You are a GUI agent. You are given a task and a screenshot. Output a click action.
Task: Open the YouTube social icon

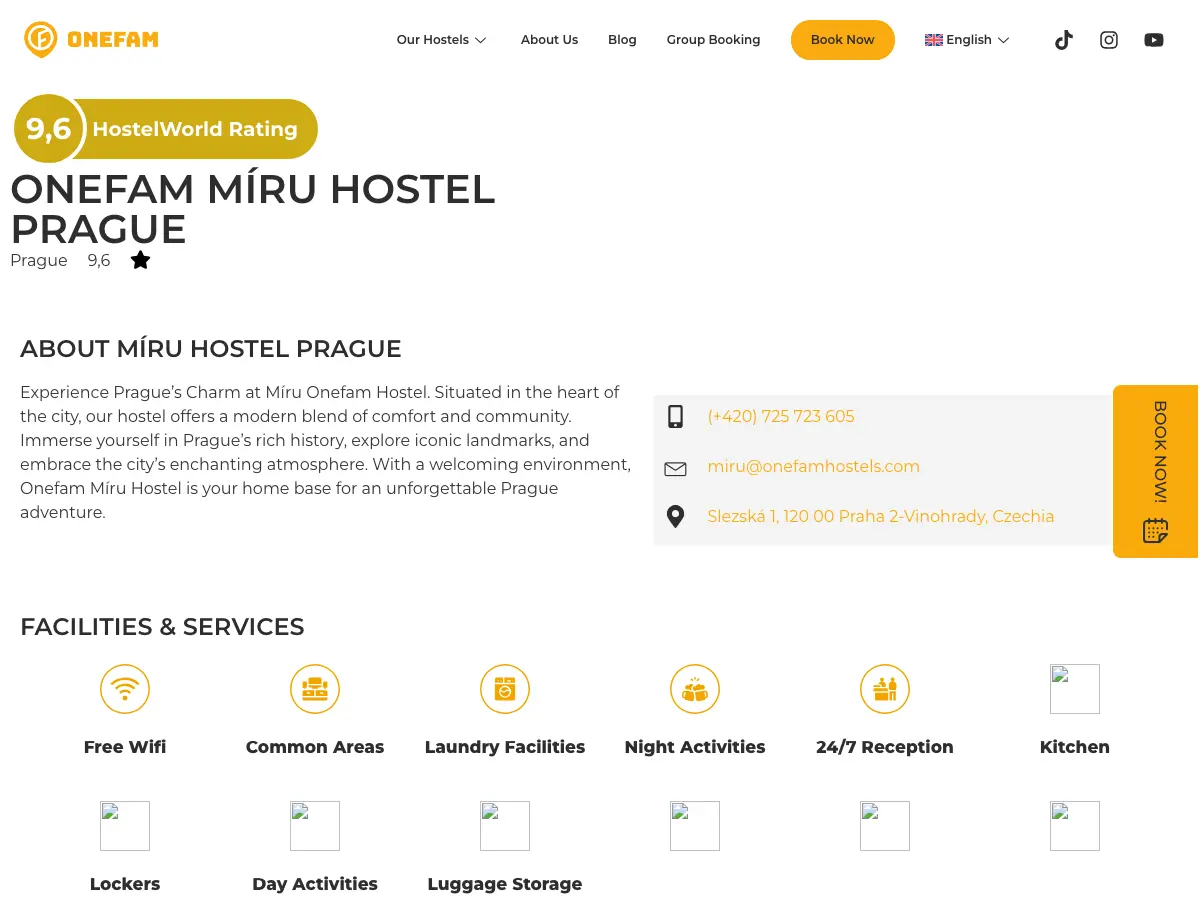pyautogui.click(x=1154, y=40)
